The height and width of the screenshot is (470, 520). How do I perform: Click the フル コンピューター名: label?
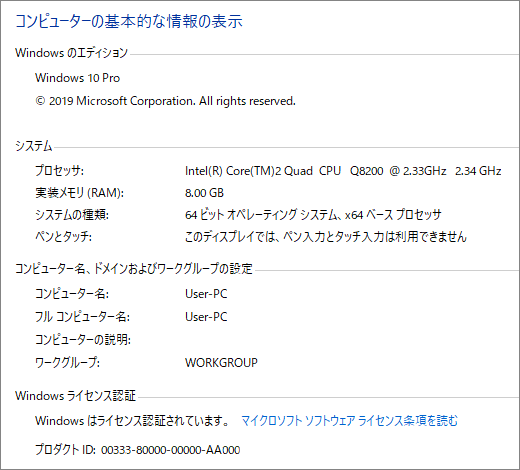click(82, 317)
